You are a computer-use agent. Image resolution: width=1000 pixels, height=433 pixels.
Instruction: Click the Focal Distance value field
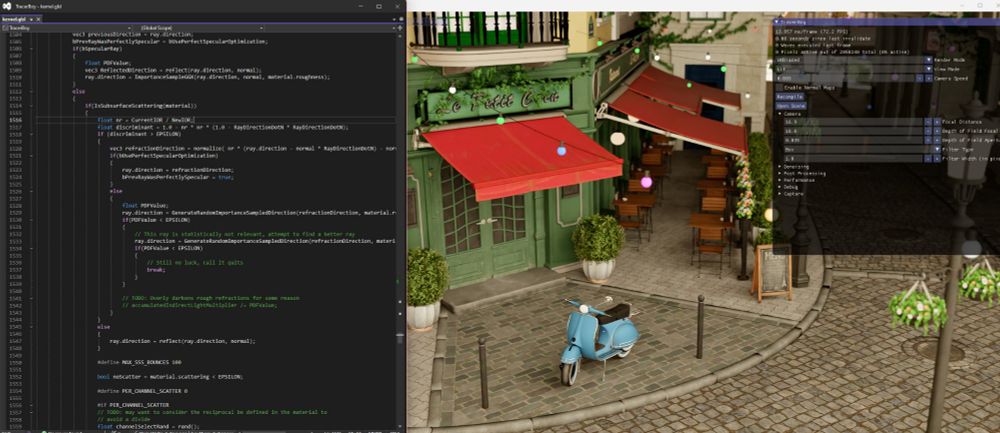[x=853, y=122]
